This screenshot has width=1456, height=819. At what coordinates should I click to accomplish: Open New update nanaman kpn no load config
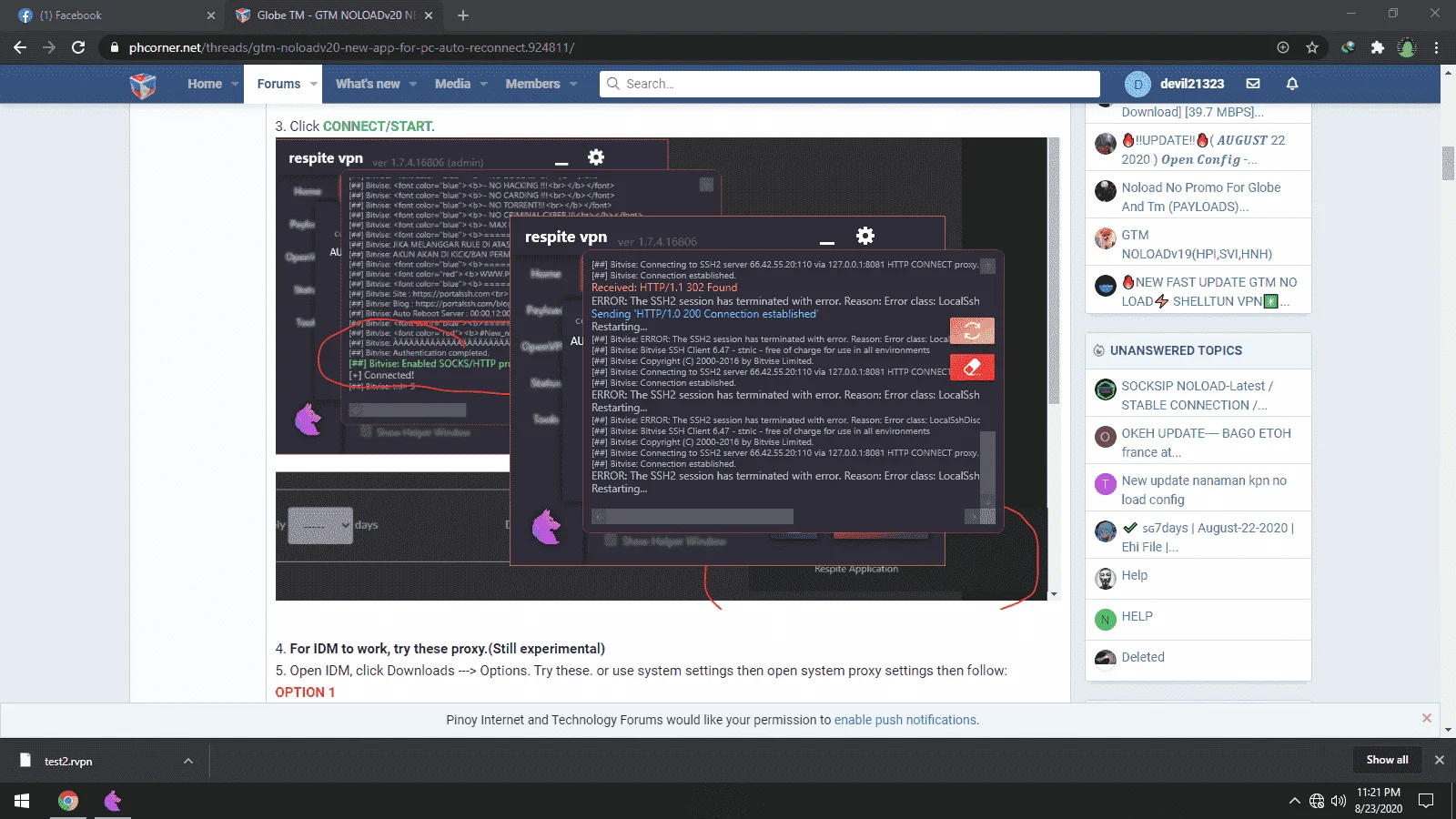1204,490
